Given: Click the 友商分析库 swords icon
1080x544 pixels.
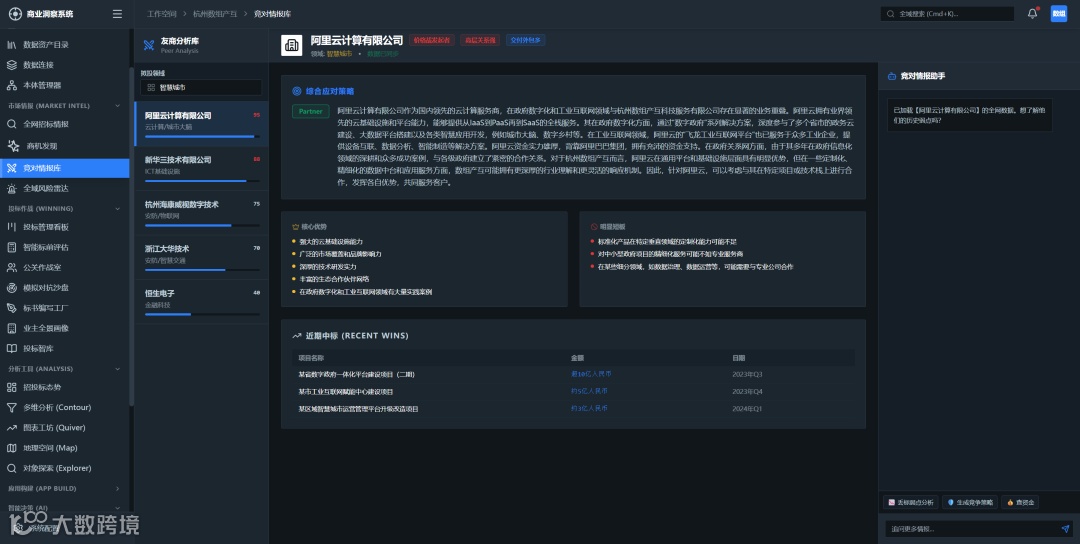Looking at the screenshot, I should 149,45.
